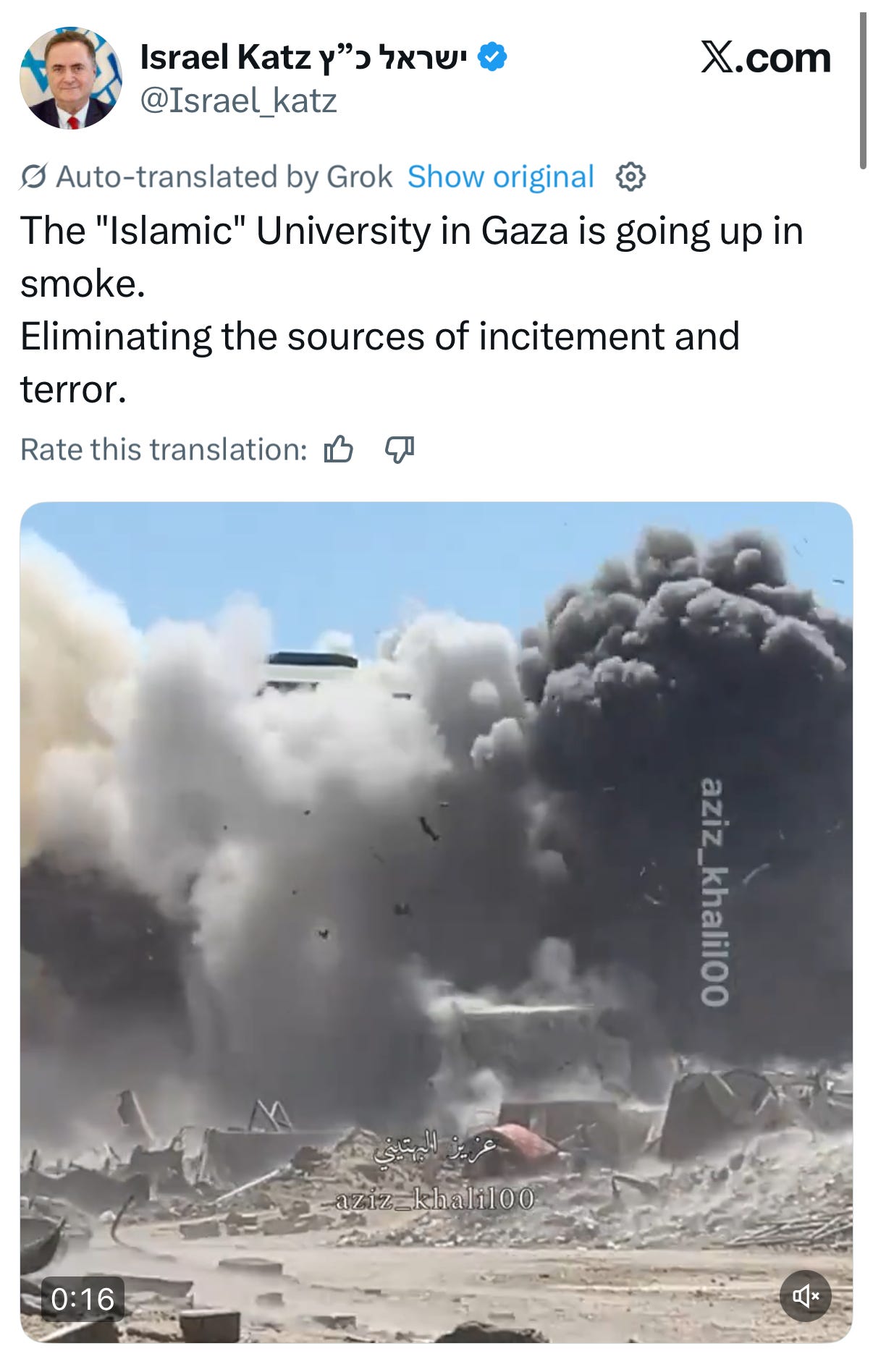
Task: Click the horizontal aziz_khalil00 watermark text
Action: click(435, 1199)
